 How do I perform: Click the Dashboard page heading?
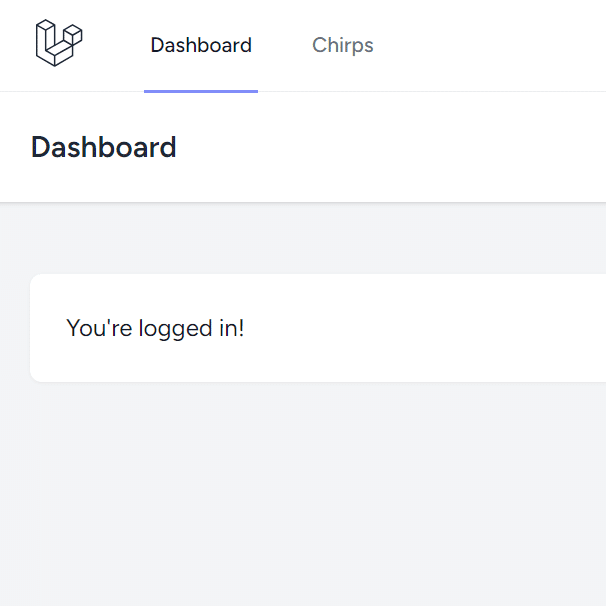pos(104,147)
